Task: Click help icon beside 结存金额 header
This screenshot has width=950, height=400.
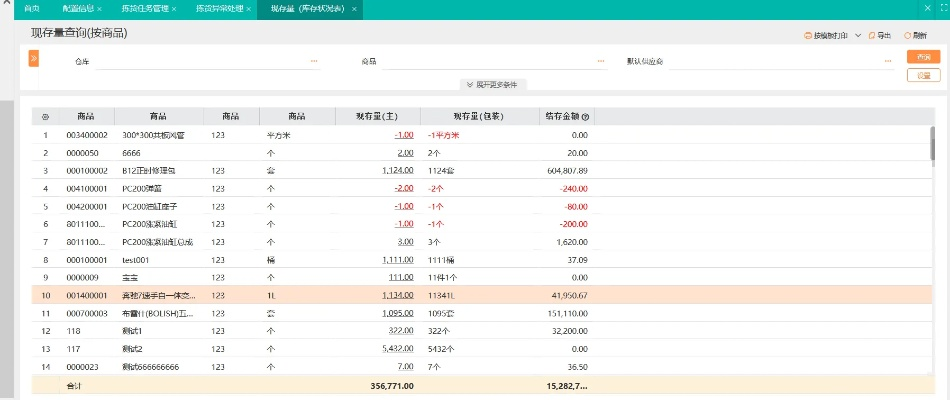Action: pyautogui.click(x=585, y=117)
